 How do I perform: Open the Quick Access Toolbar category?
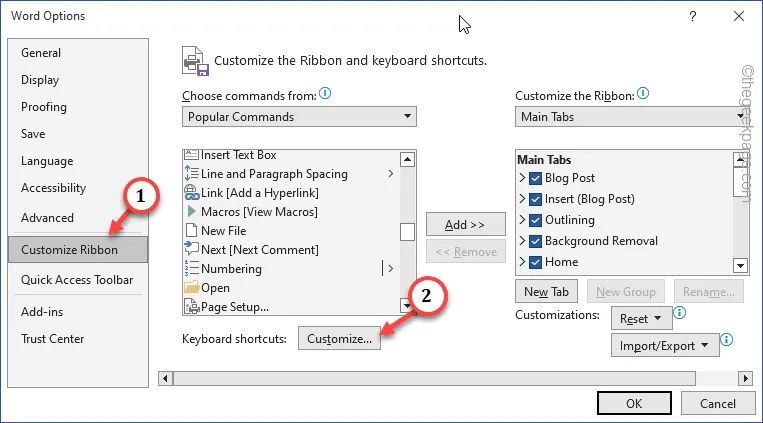pos(77,280)
